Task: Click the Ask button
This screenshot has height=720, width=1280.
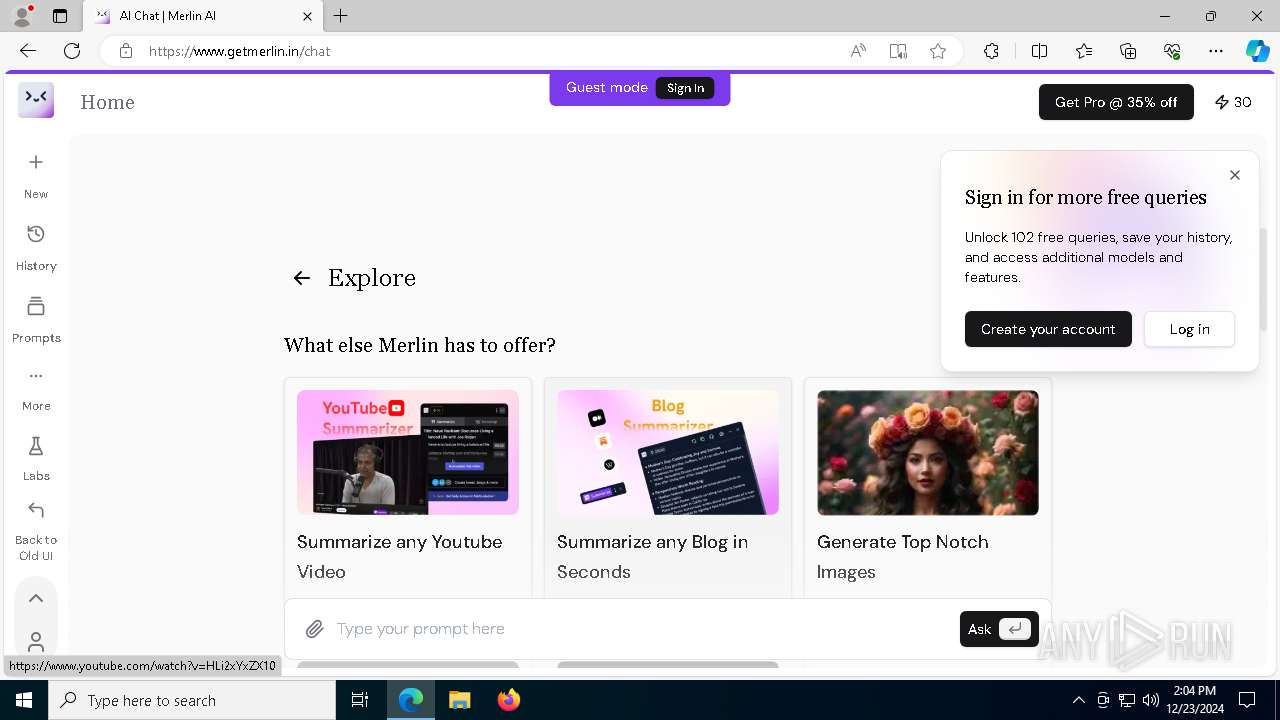Action: pyautogui.click(x=999, y=629)
